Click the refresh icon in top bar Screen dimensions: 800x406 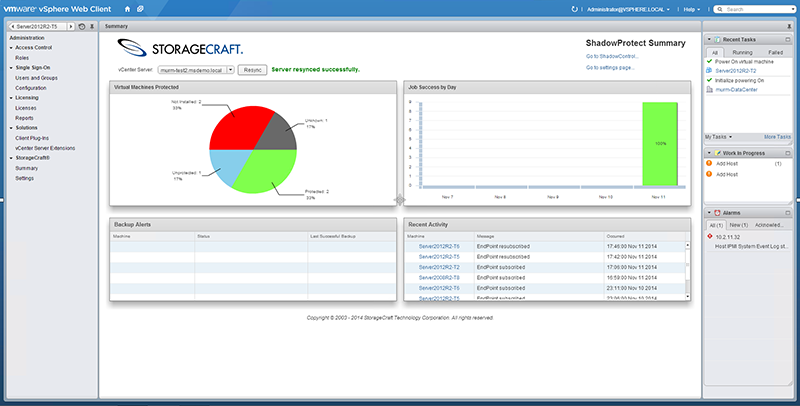574,9
